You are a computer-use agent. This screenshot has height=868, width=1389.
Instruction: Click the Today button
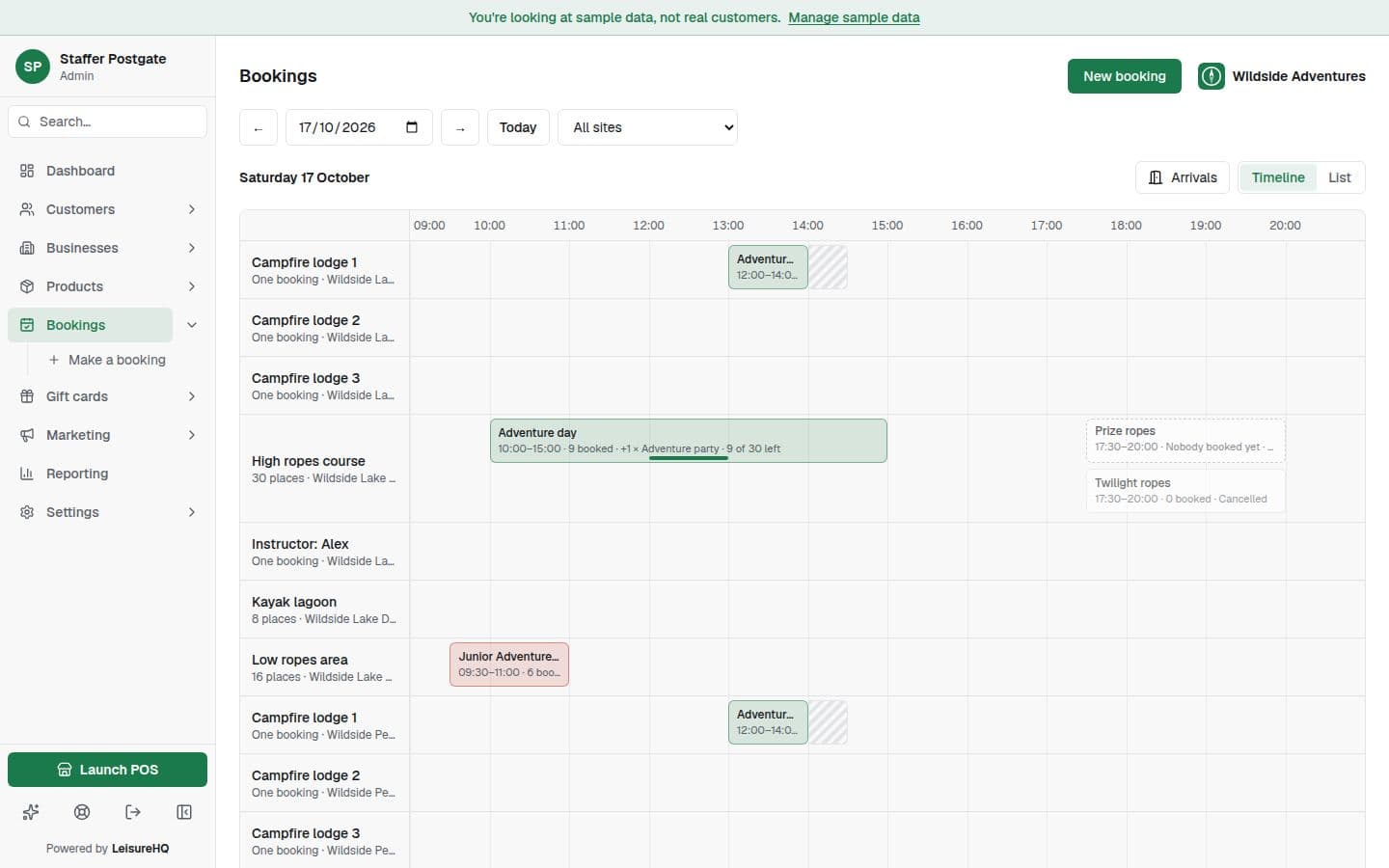click(518, 127)
